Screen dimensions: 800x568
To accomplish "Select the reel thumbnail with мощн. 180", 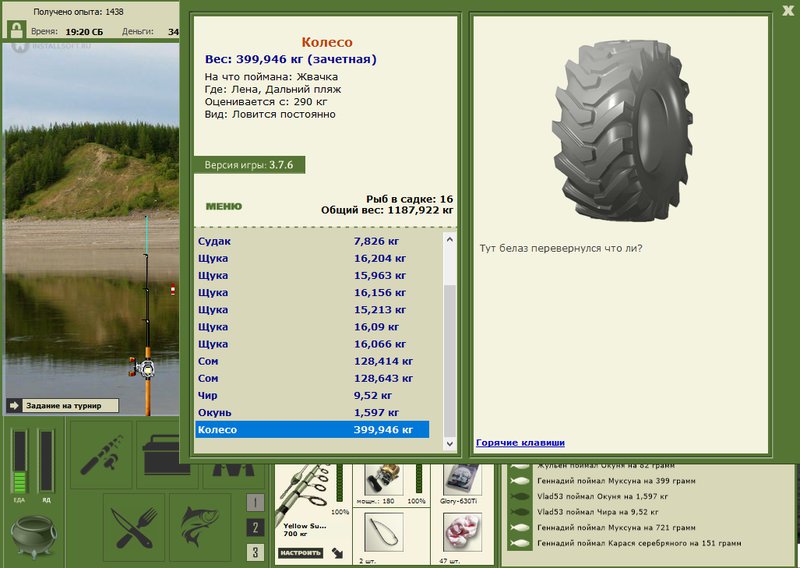I will tap(384, 480).
